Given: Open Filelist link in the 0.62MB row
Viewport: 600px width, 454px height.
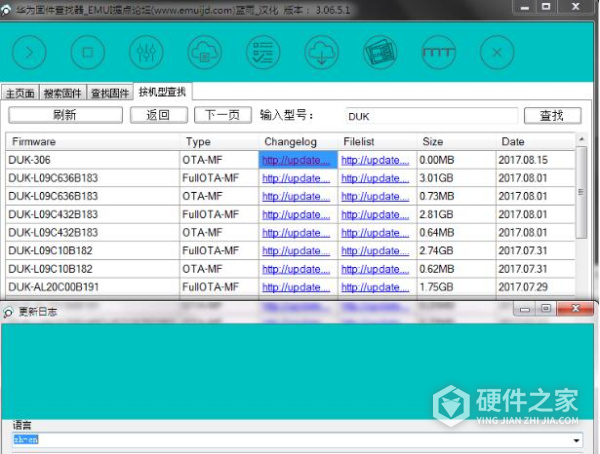Looking at the screenshot, I should pos(375,269).
